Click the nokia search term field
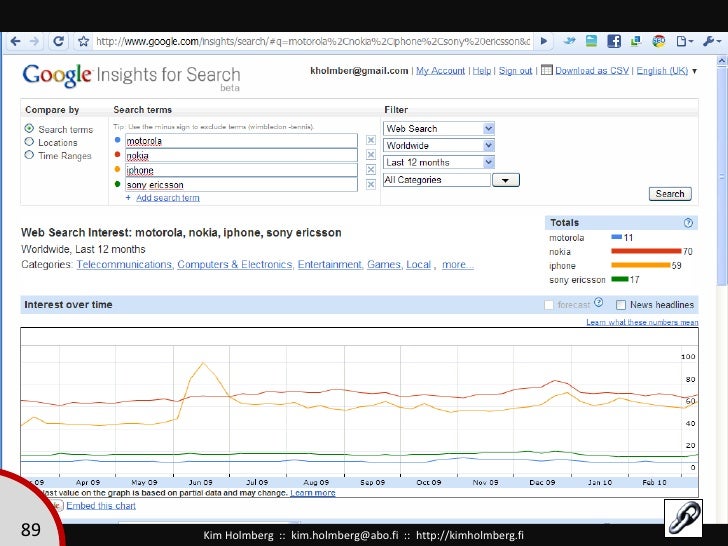Viewport: 728px width, 546px height. pos(240,156)
